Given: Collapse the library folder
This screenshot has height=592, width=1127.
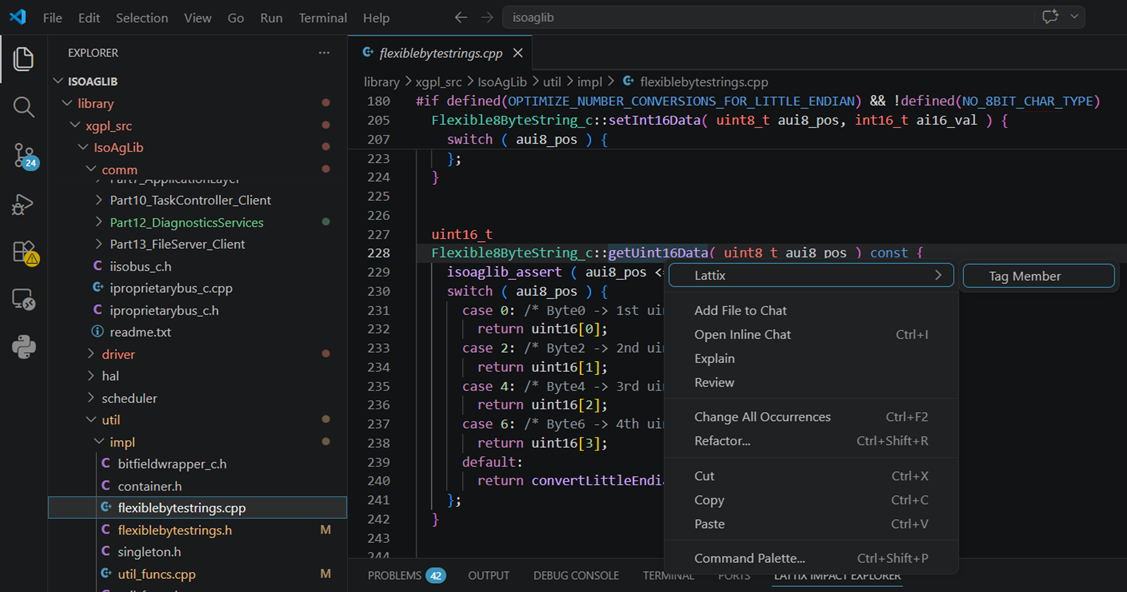Looking at the screenshot, I should tap(67, 103).
